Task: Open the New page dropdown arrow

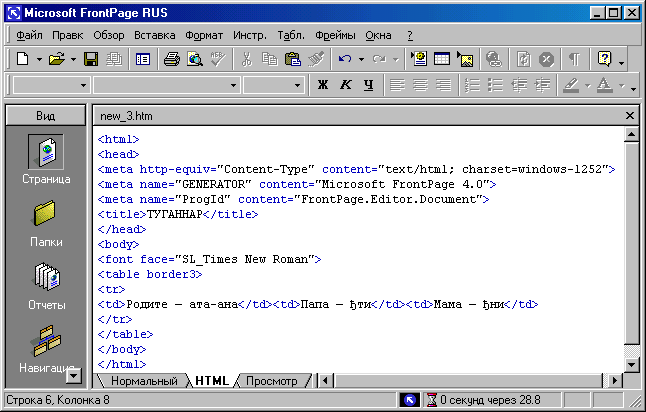Action: coord(39,60)
